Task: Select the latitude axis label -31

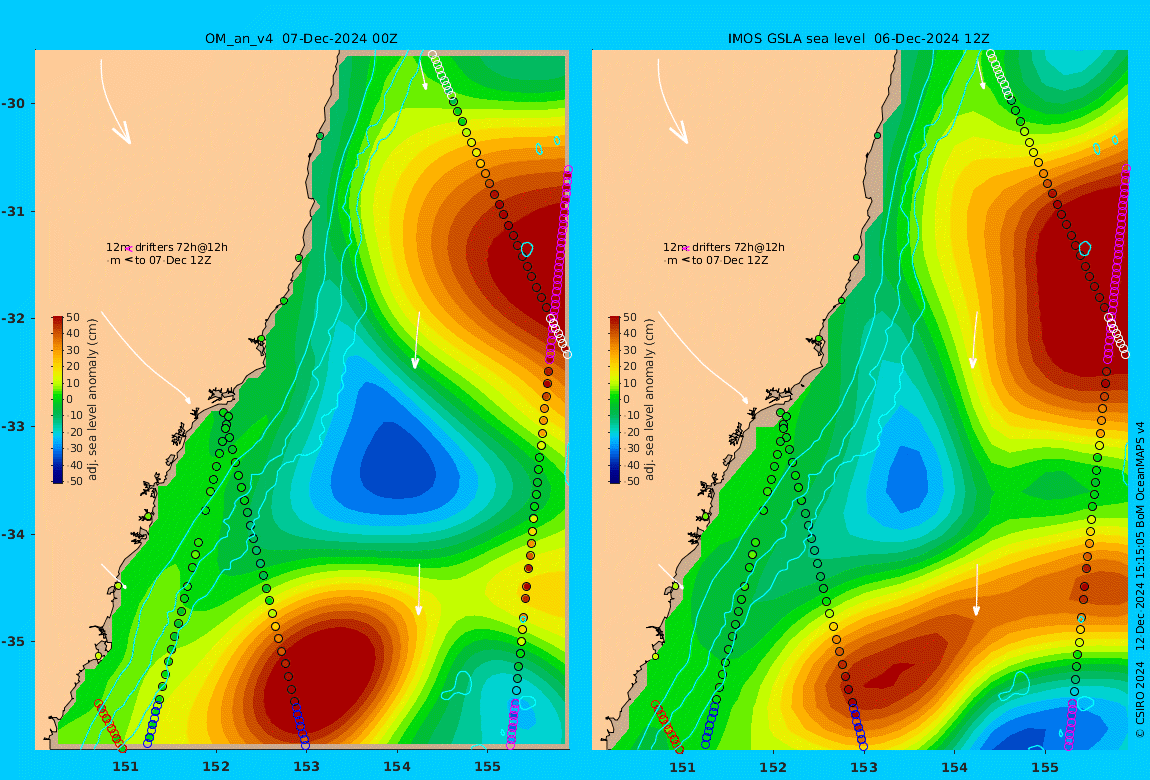Action: click(x=13, y=212)
